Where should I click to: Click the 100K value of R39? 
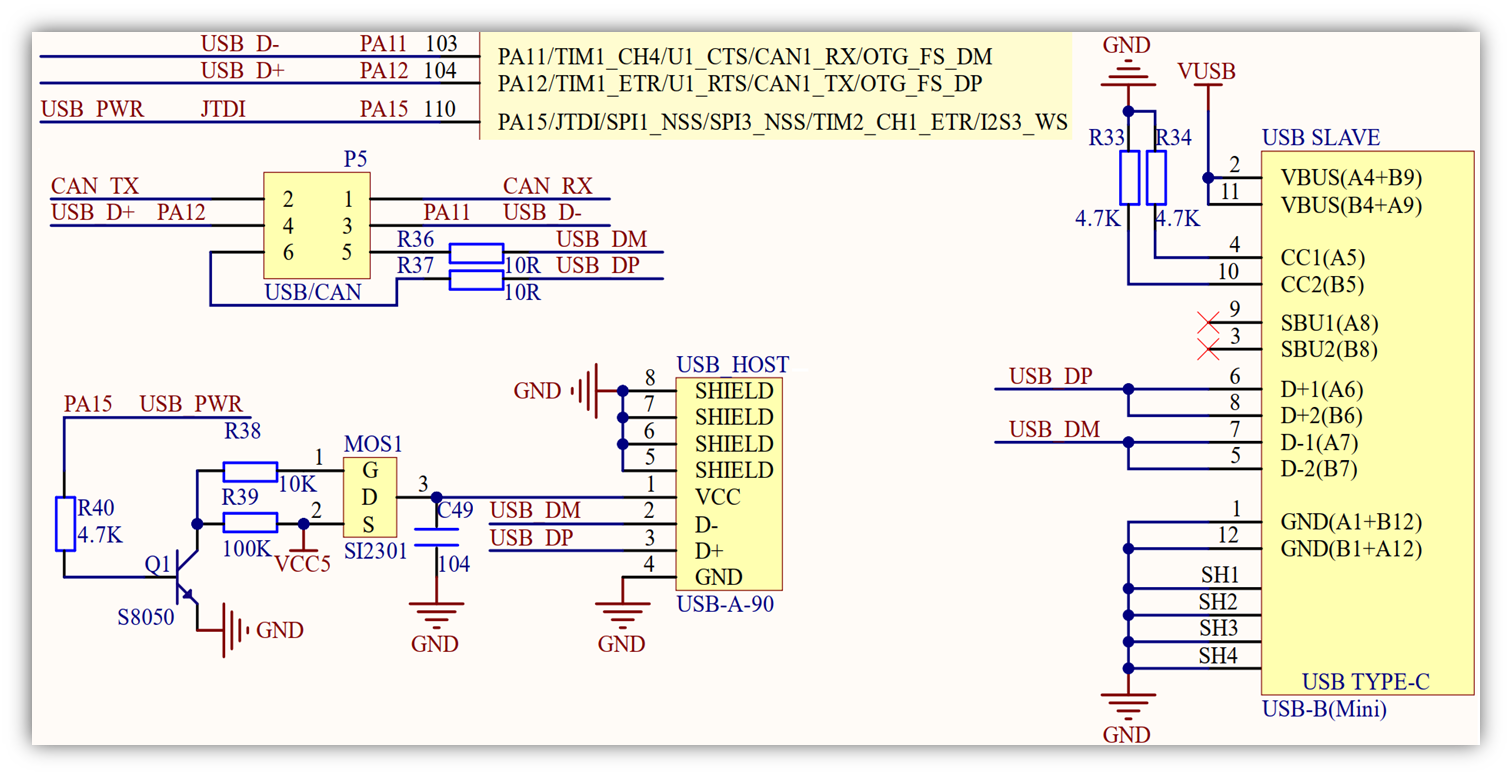coord(249,548)
